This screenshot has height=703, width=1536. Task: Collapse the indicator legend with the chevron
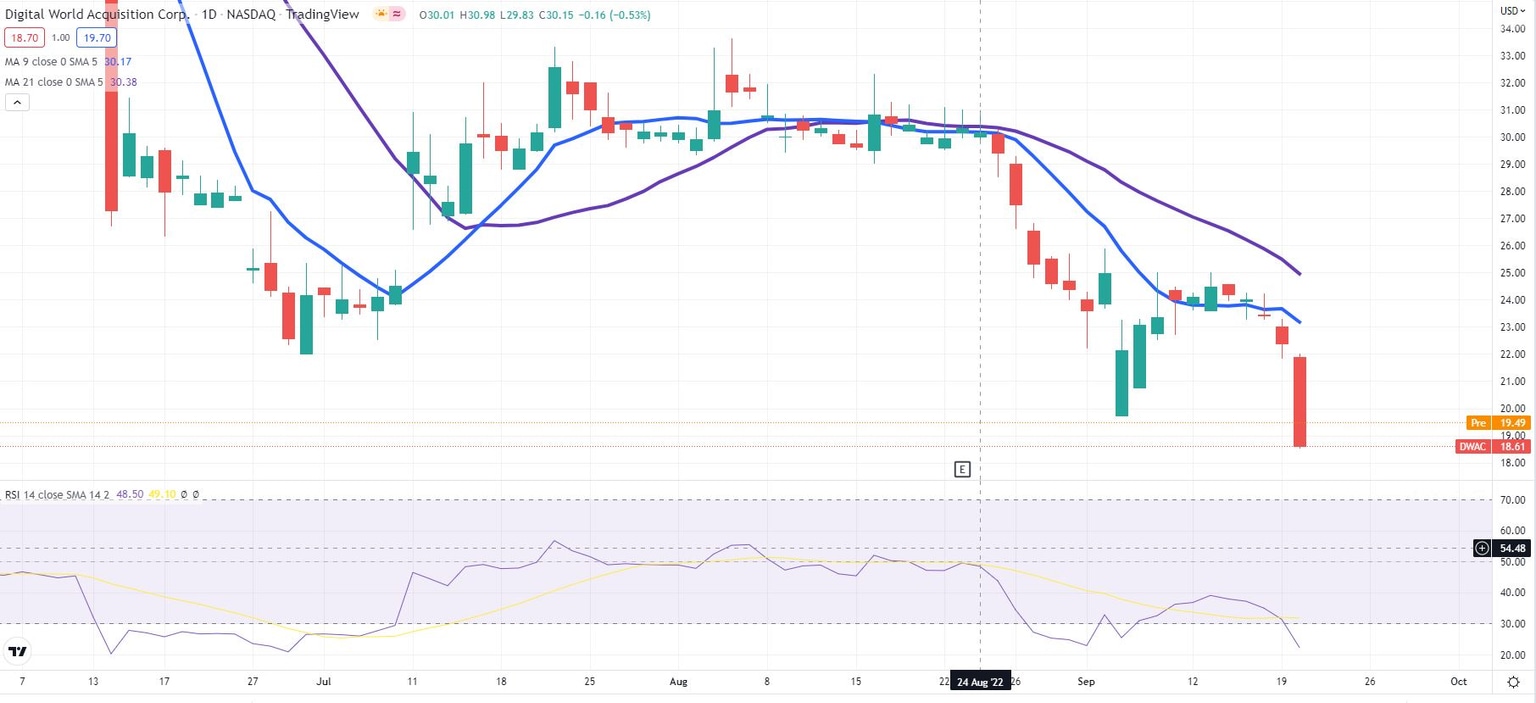[17, 102]
